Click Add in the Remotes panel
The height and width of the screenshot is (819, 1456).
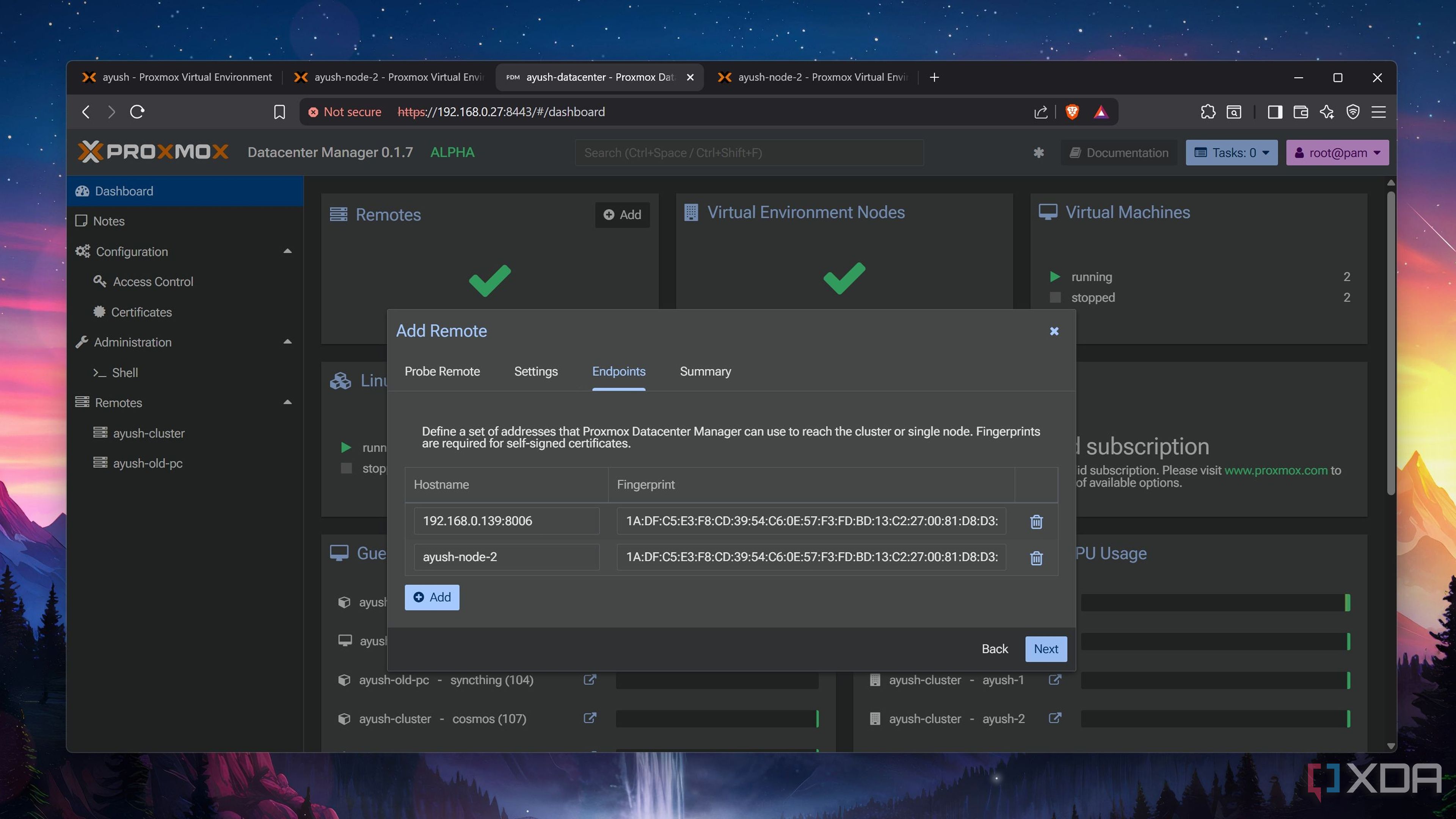[x=622, y=215]
